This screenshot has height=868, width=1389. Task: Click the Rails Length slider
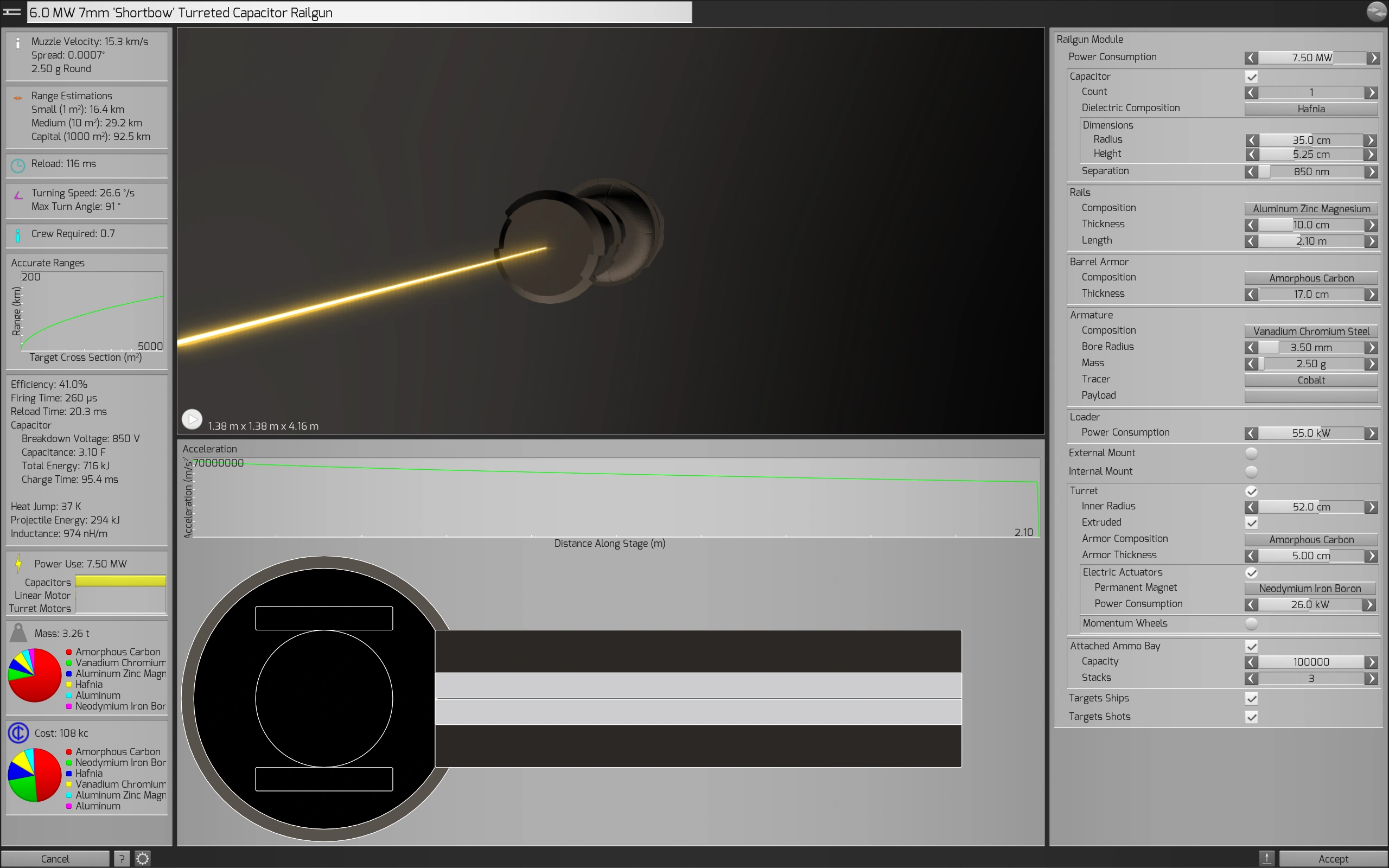point(1310,241)
